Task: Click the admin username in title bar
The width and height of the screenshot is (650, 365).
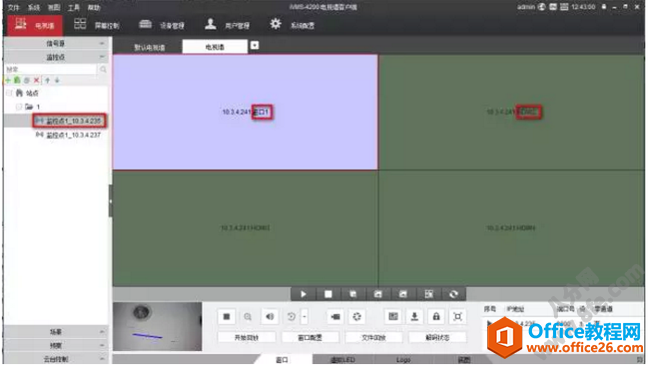Action: [x=526, y=7]
